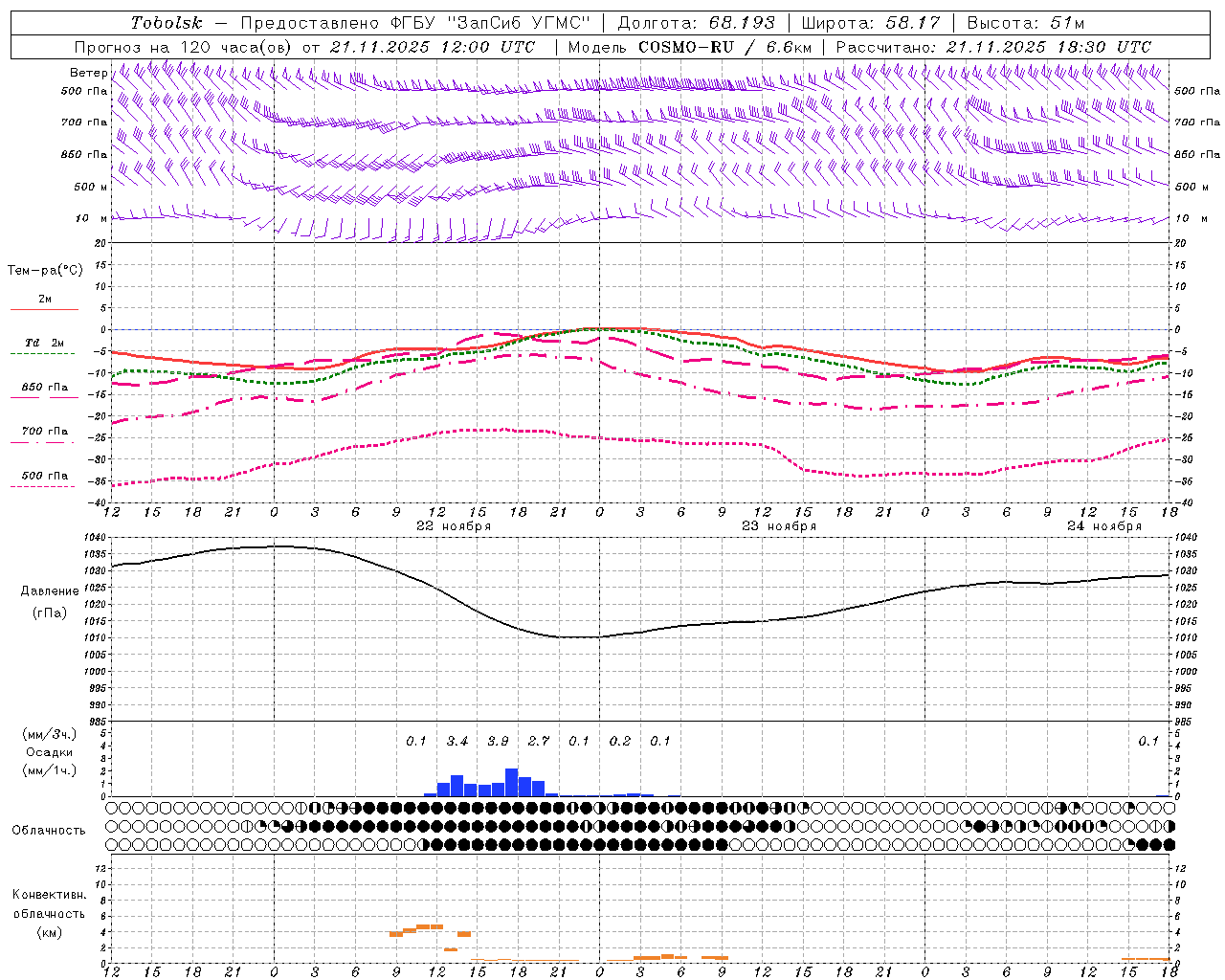The width and height of the screenshot is (1225, 980).
Task: Click the '3.9' three-hour precipitation value
Action: [x=498, y=742]
